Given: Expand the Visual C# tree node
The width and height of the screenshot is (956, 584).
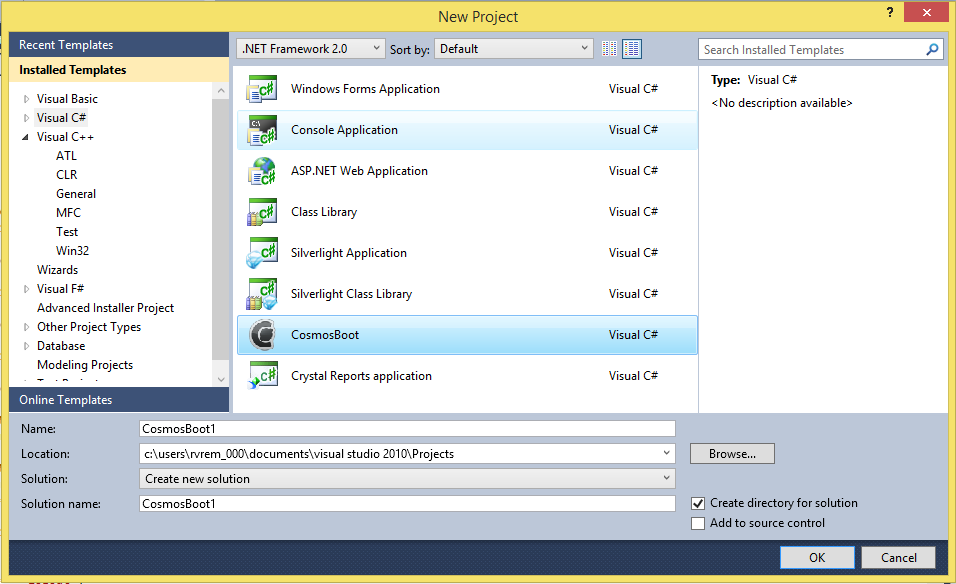Looking at the screenshot, I should click(26, 118).
